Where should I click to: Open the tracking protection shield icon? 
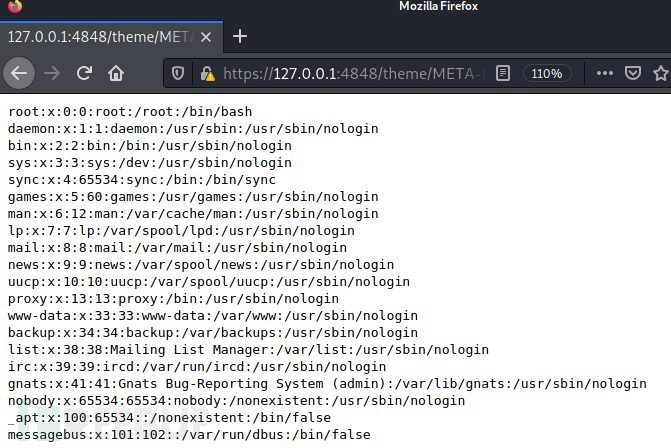coord(179,73)
